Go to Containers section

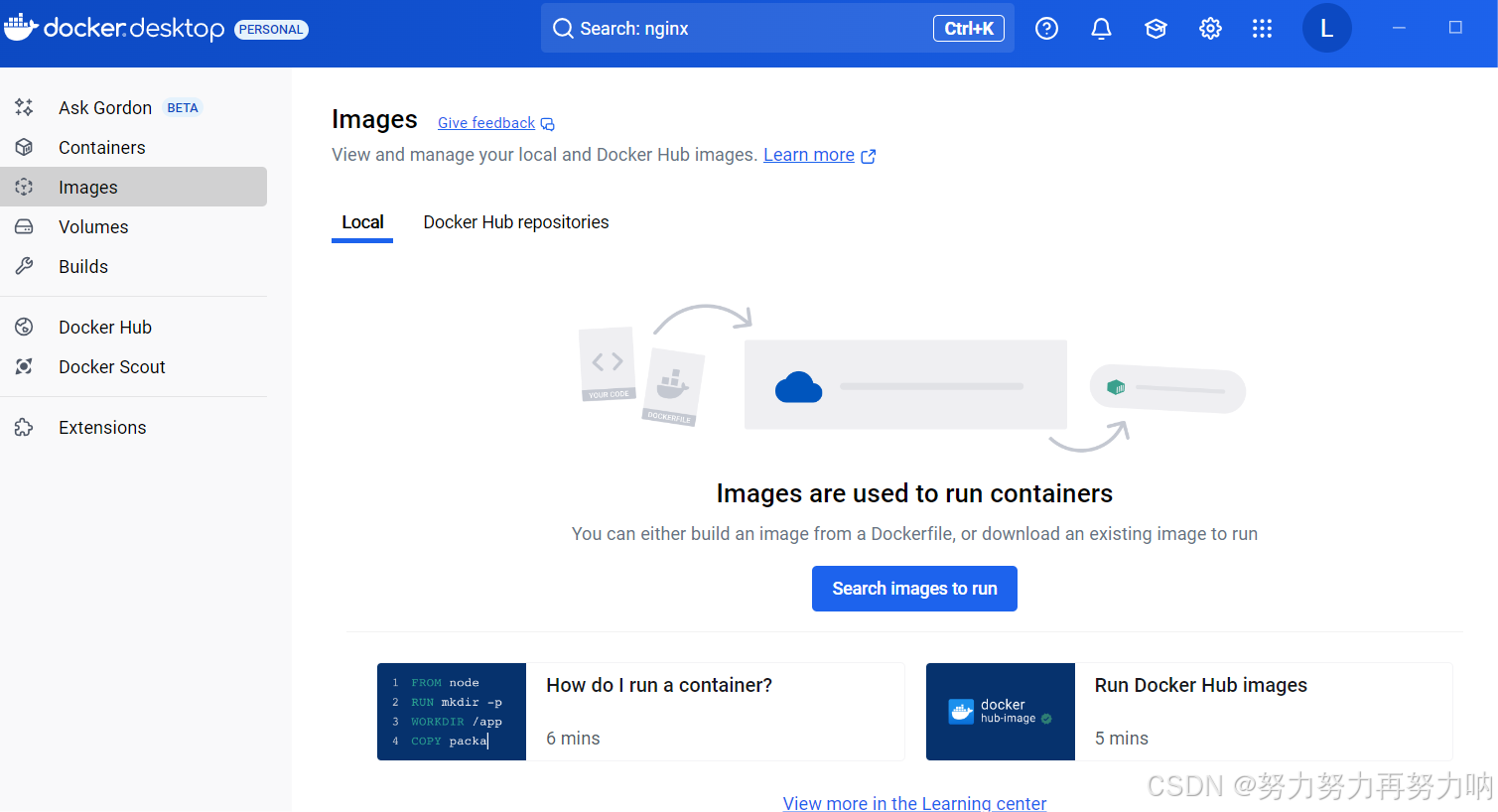[x=134, y=147]
